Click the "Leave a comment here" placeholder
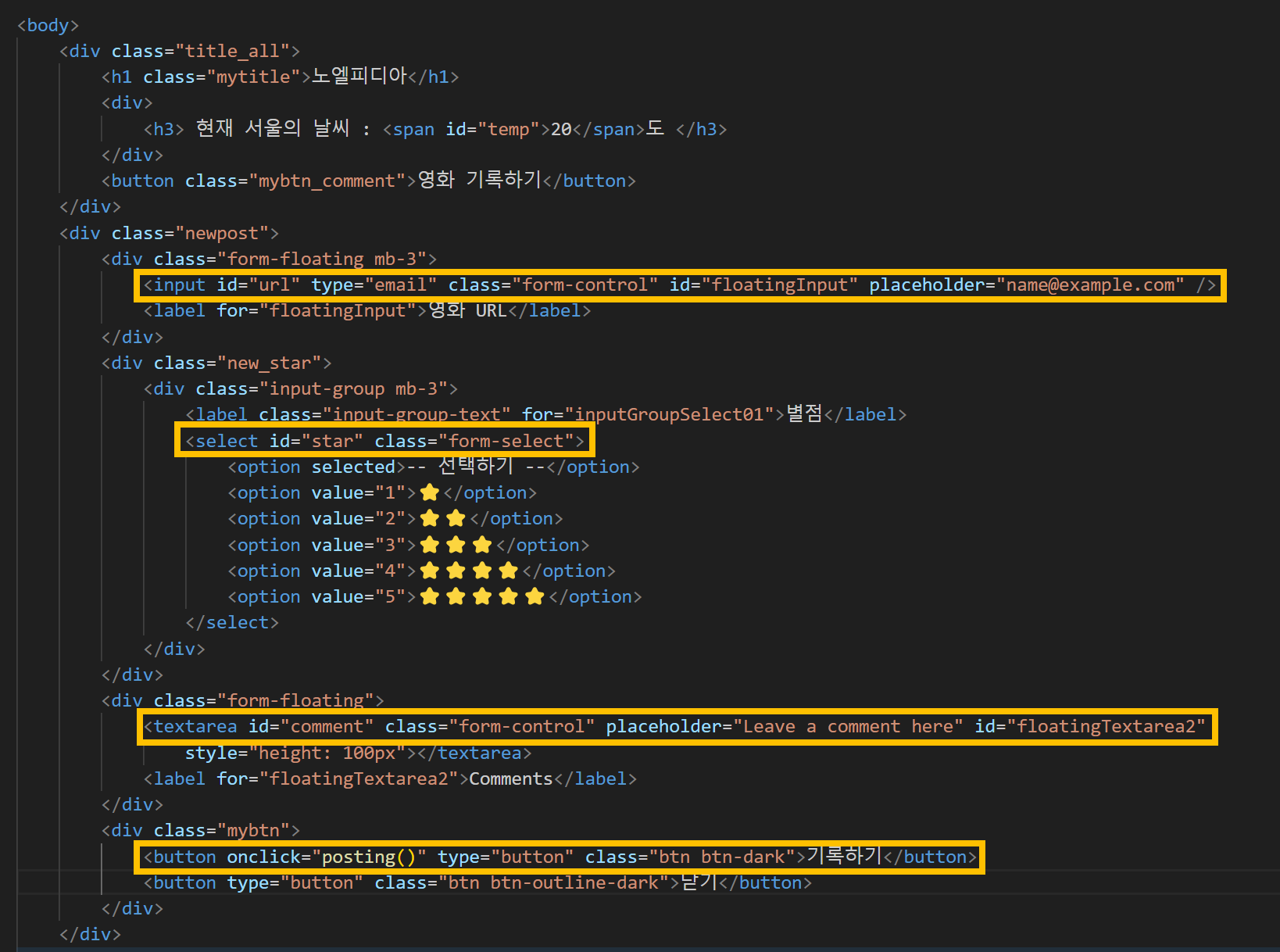This screenshot has width=1280, height=952. 848,726
